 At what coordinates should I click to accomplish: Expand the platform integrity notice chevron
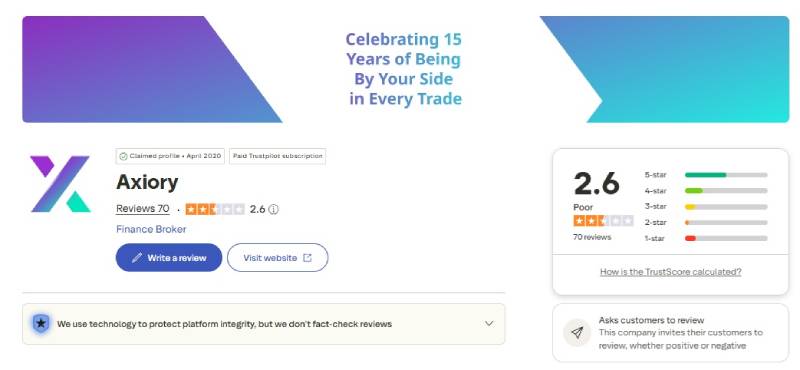pos(489,324)
